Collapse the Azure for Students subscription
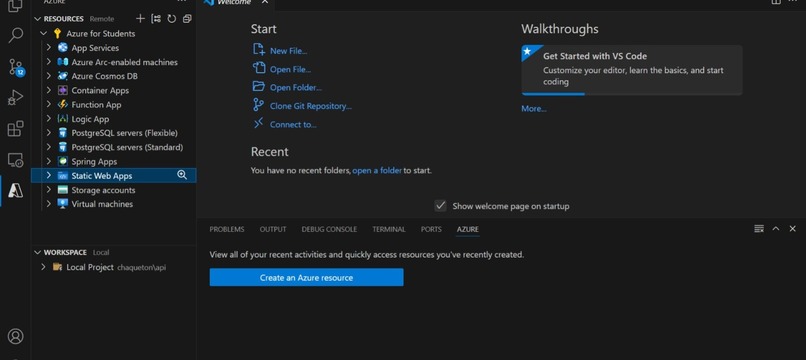806x360 pixels. coord(44,33)
